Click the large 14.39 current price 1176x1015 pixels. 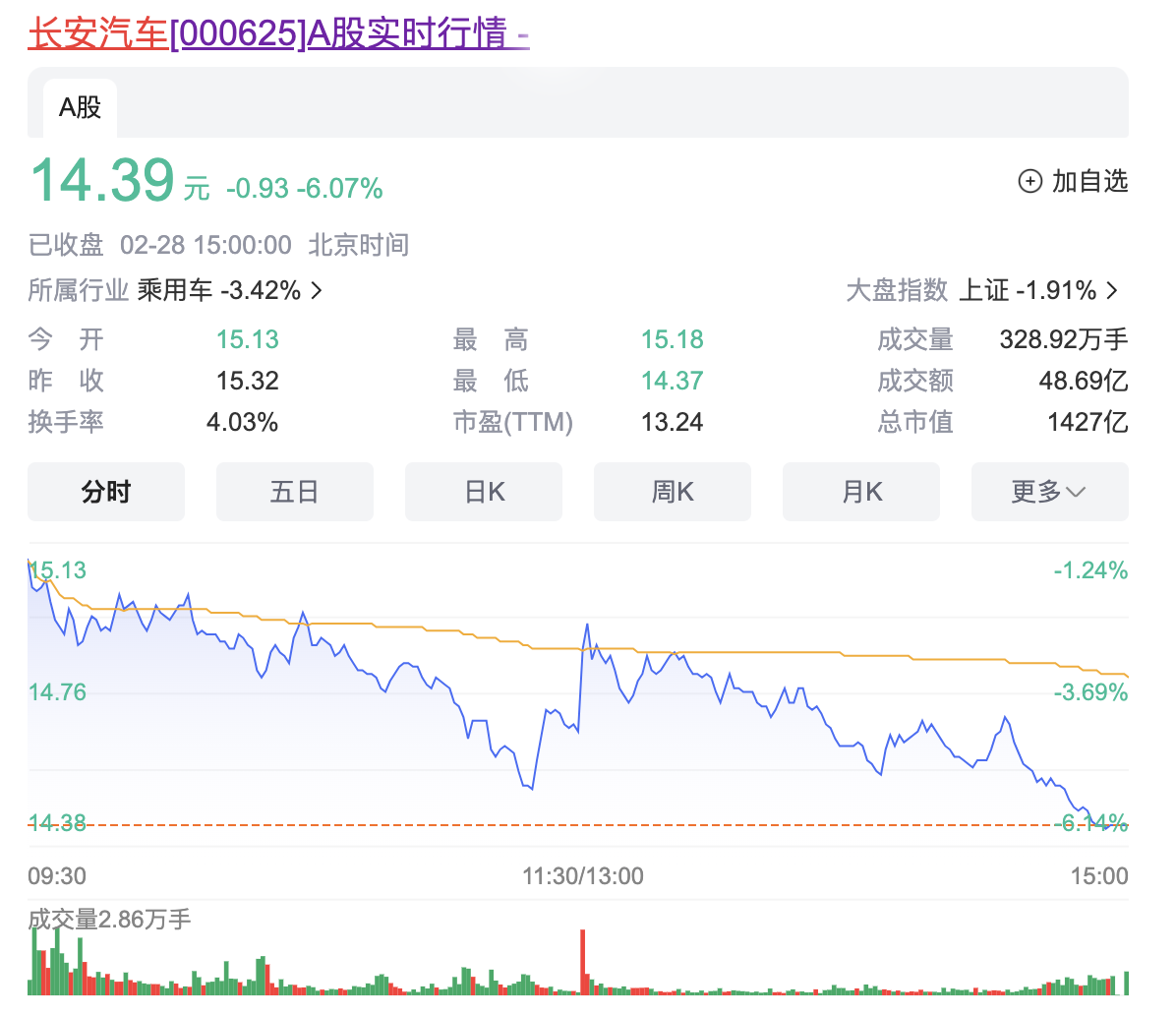click(x=102, y=181)
